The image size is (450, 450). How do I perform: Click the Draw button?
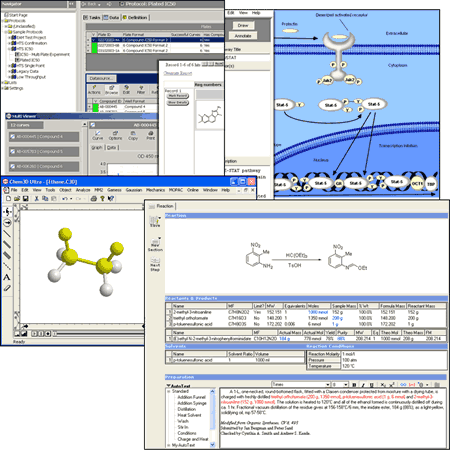click(x=243, y=25)
